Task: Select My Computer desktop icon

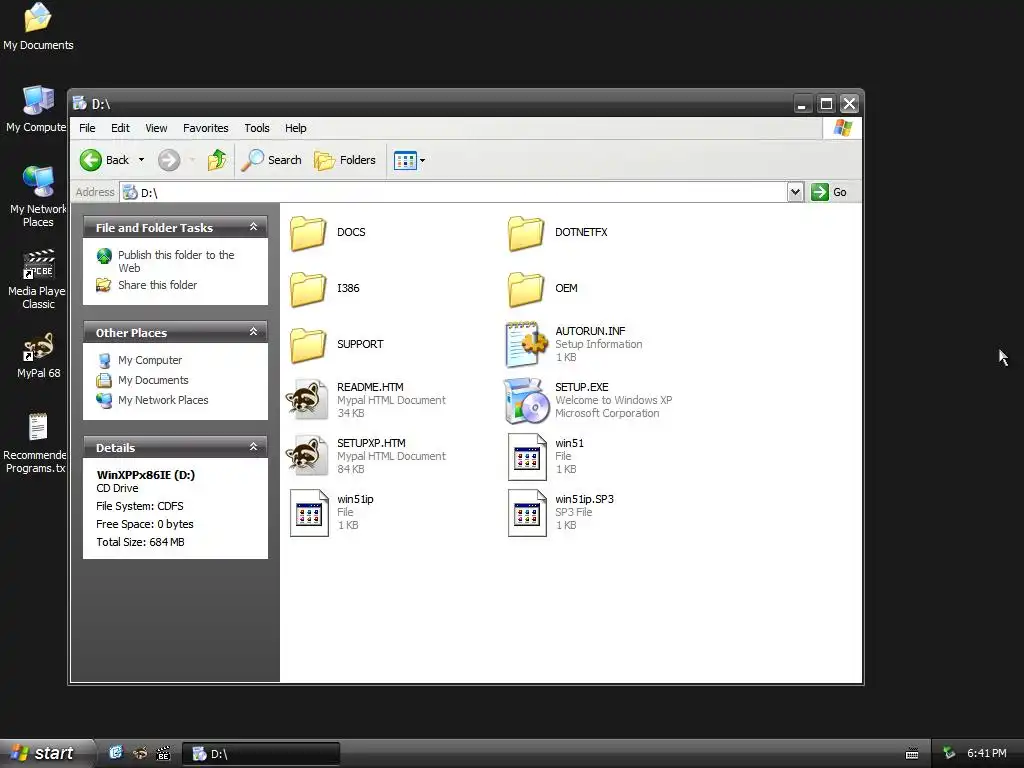Action: click(37, 109)
